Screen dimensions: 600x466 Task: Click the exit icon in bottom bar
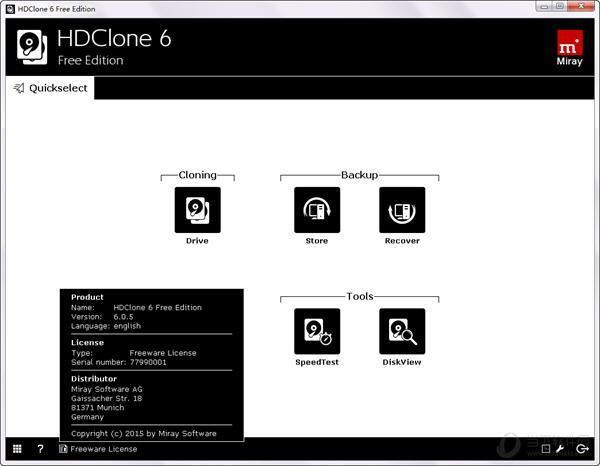coord(583,449)
